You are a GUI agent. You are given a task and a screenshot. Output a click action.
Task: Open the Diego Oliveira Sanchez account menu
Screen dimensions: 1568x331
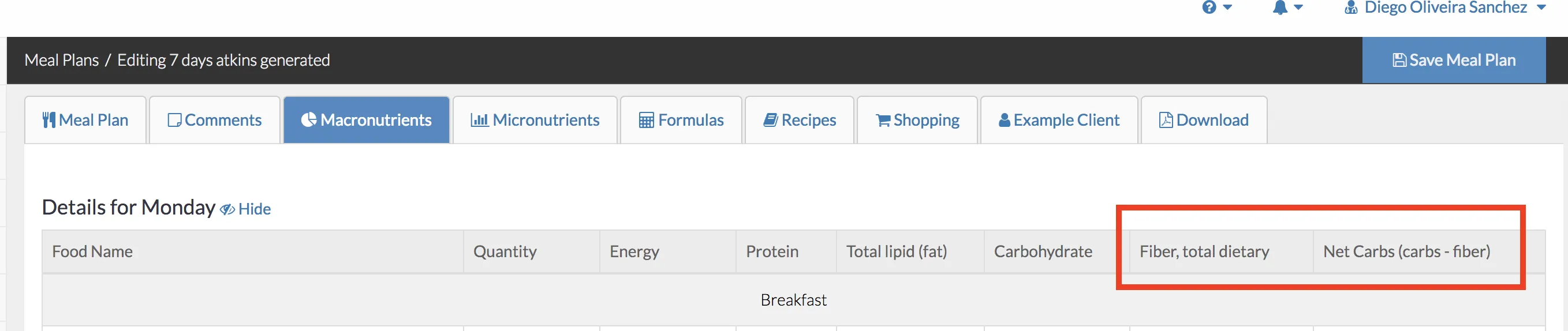1445,7
